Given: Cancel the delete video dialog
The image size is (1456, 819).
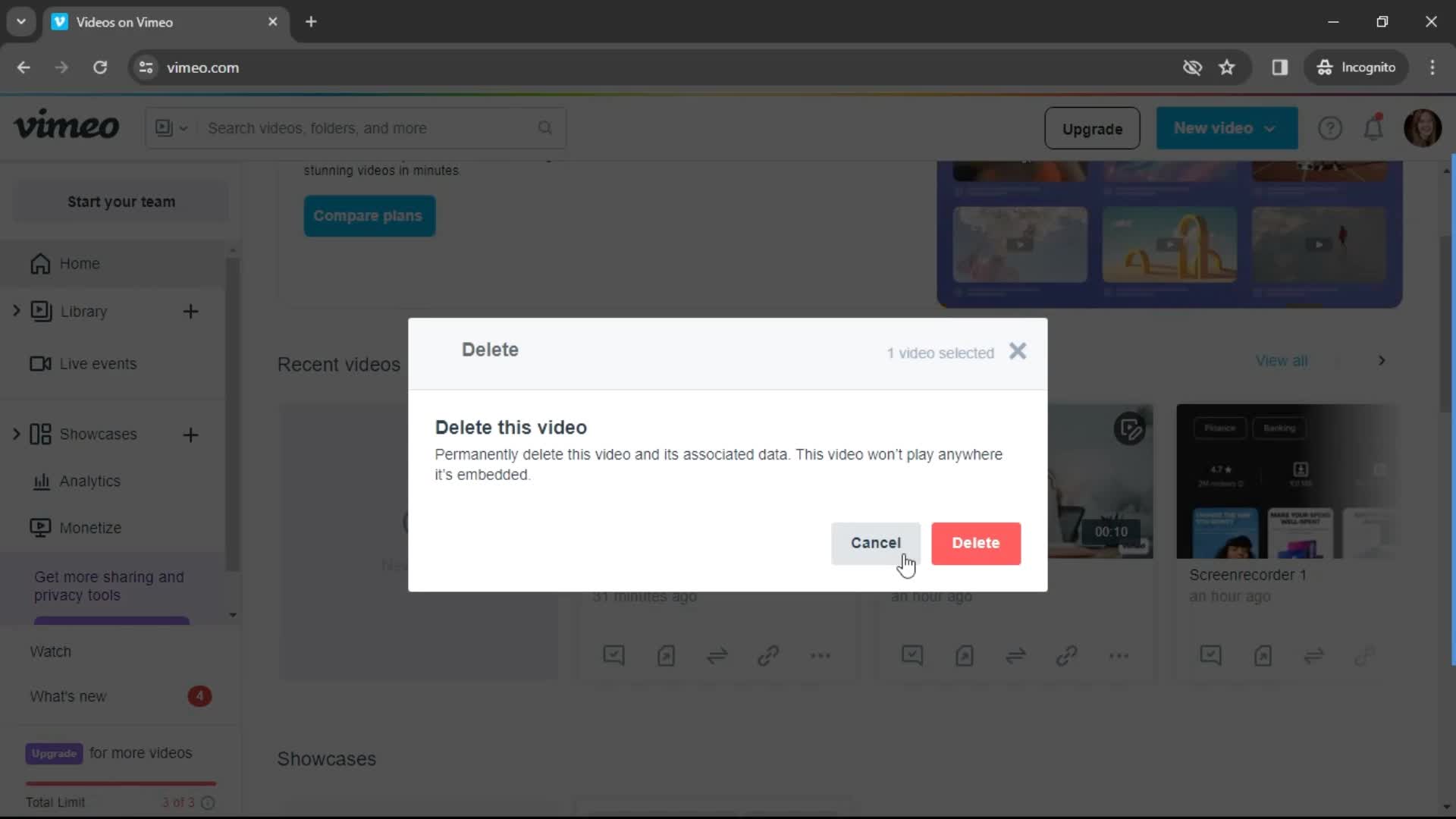Looking at the screenshot, I should point(875,543).
